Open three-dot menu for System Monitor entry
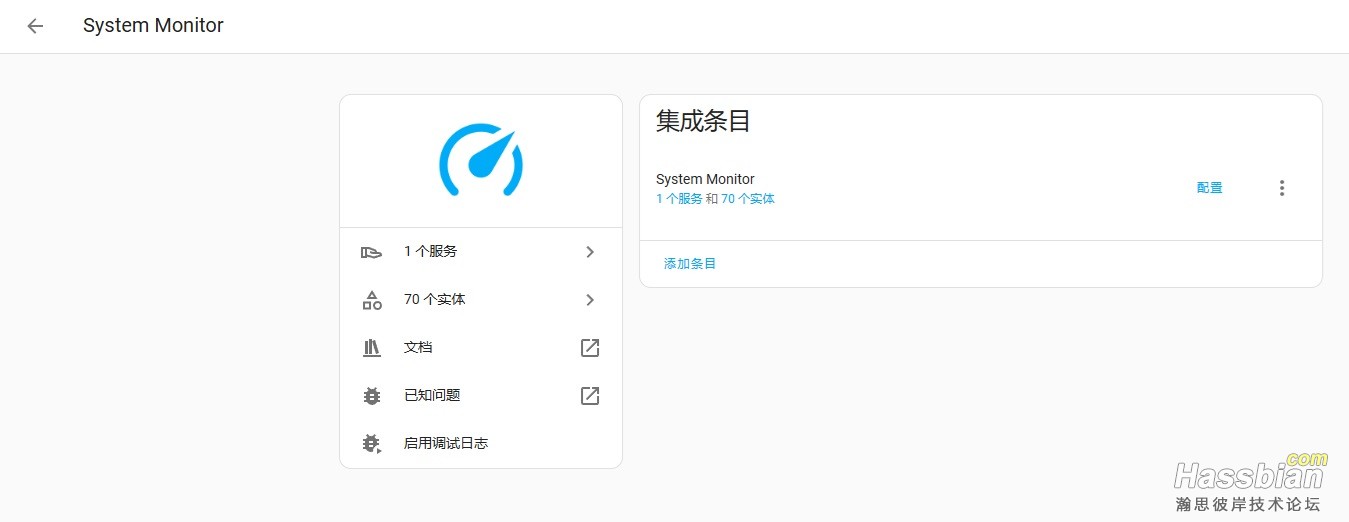The width and height of the screenshot is (1349, 522). (x=1282, y=188)
